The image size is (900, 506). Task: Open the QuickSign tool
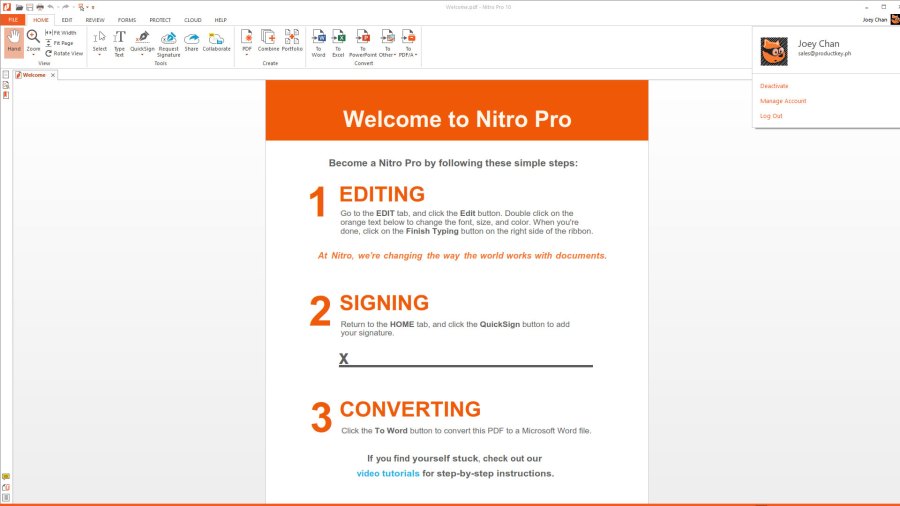142,41
